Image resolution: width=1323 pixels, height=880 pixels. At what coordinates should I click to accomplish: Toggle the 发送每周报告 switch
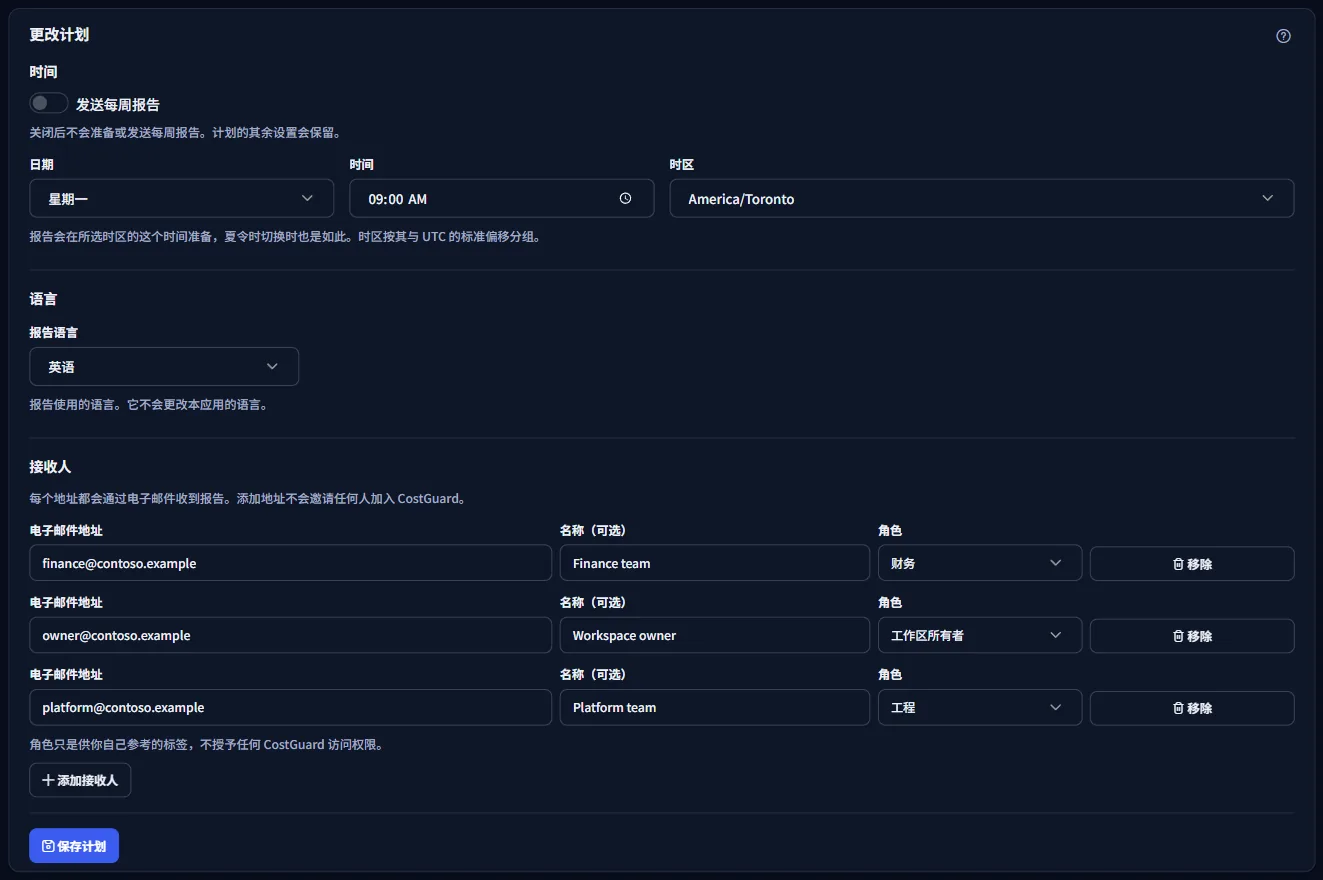49,103
